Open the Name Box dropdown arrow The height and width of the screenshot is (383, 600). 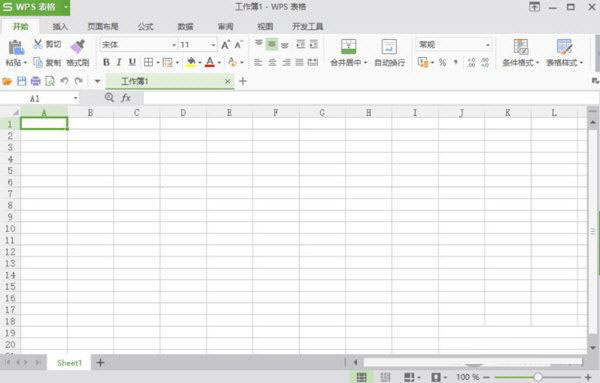[75, 98]
